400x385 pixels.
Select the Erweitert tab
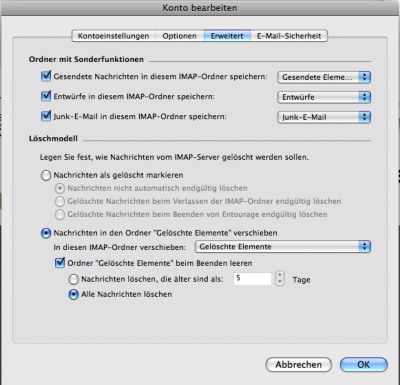[227, 36]
